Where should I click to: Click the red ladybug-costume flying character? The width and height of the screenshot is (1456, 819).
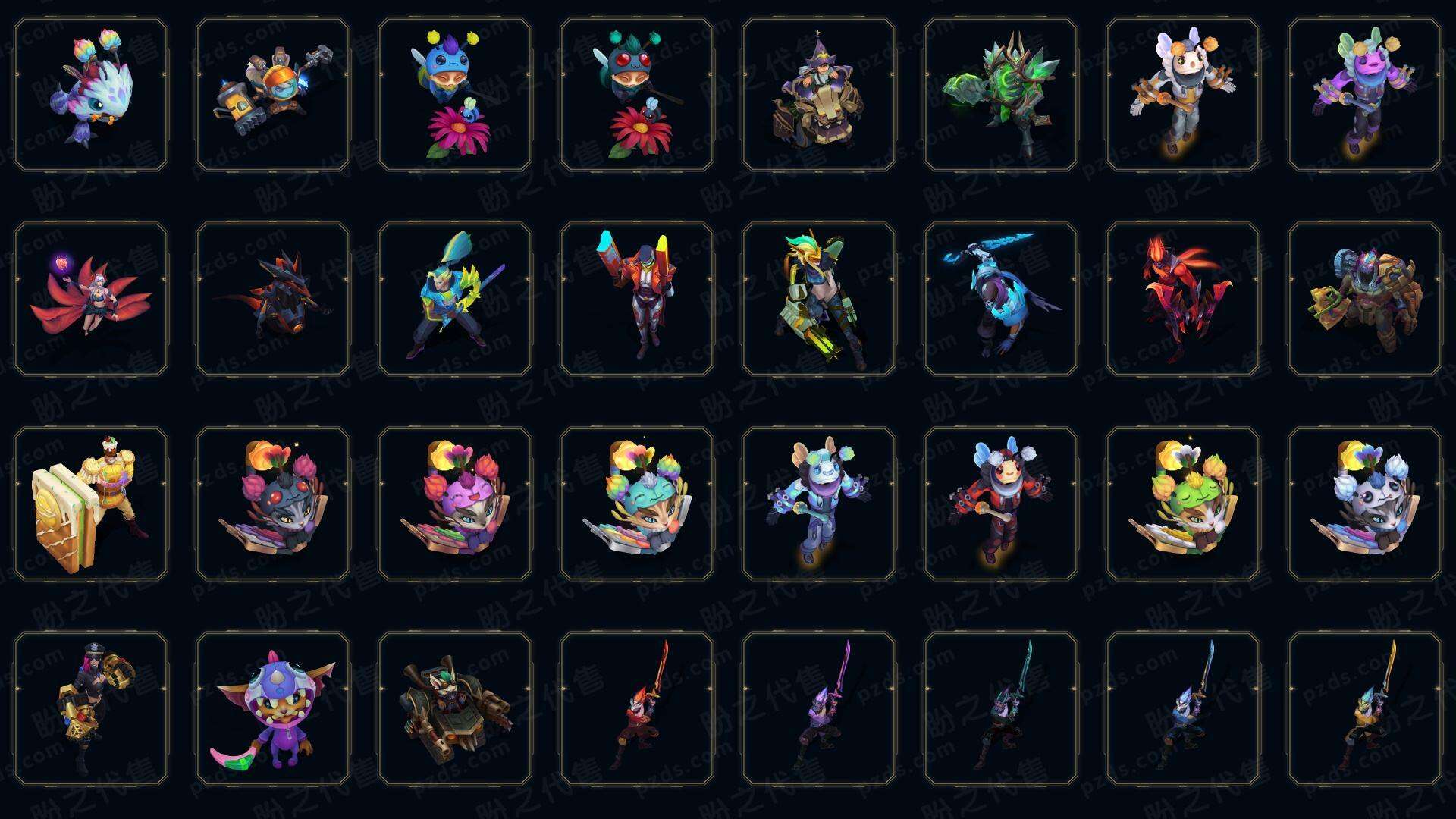point(1001,504)
